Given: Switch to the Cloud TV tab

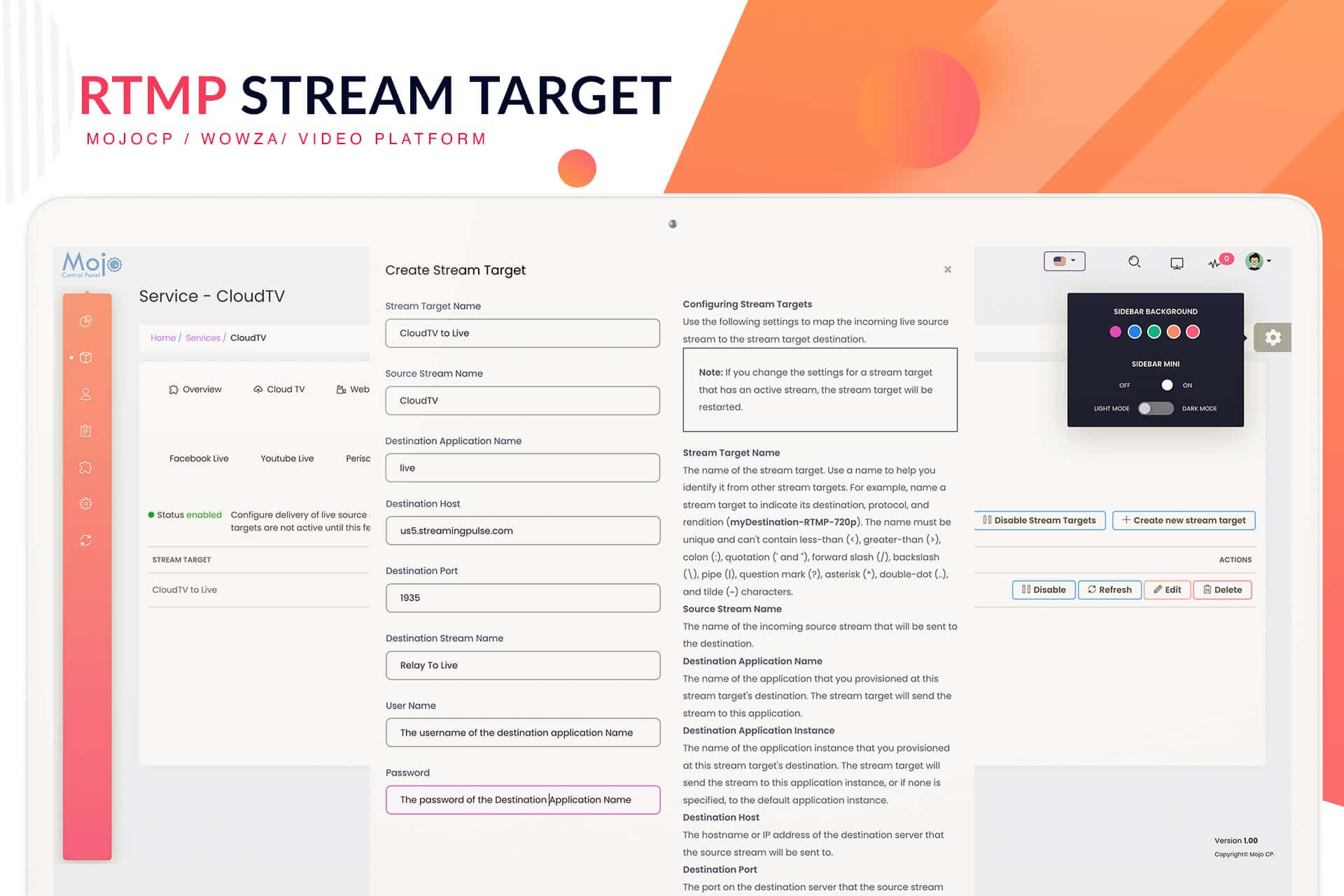Looking at the screenshot, I should (279, 389).
